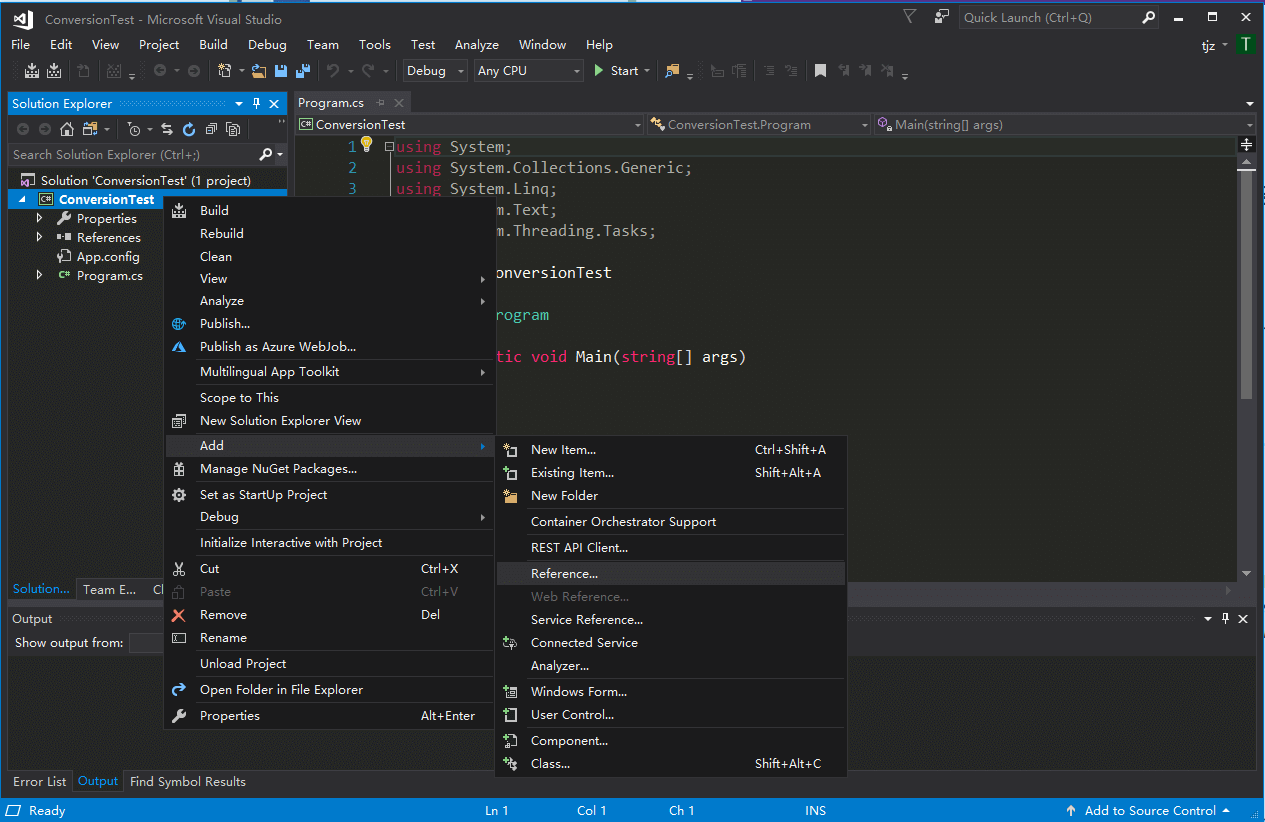This screenshot has height=822, width=1265.
Task: Go to the next bookmark
Action: (866, 71)
